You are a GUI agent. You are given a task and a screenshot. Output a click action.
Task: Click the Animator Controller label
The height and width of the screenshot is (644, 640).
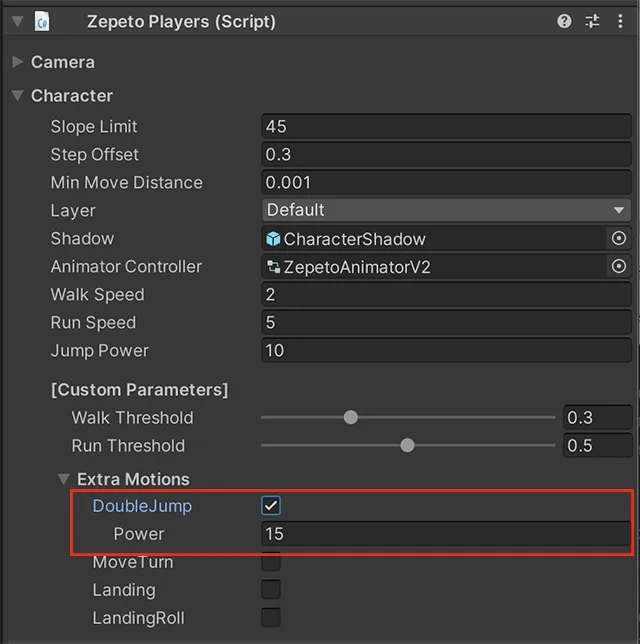click(126, 267)
